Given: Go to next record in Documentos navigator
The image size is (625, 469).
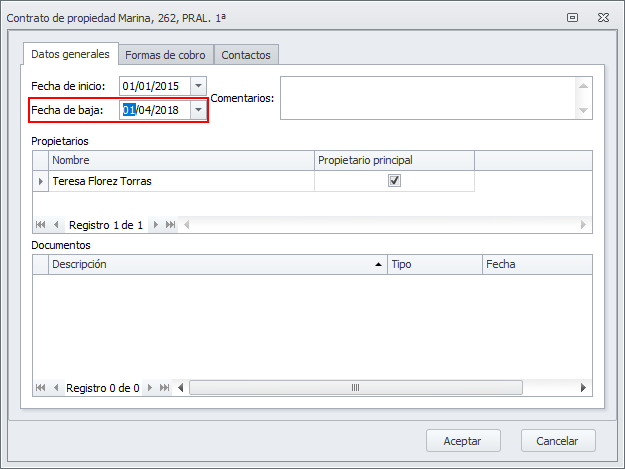Looking at the screenshot, I should (x=151, y=387).
